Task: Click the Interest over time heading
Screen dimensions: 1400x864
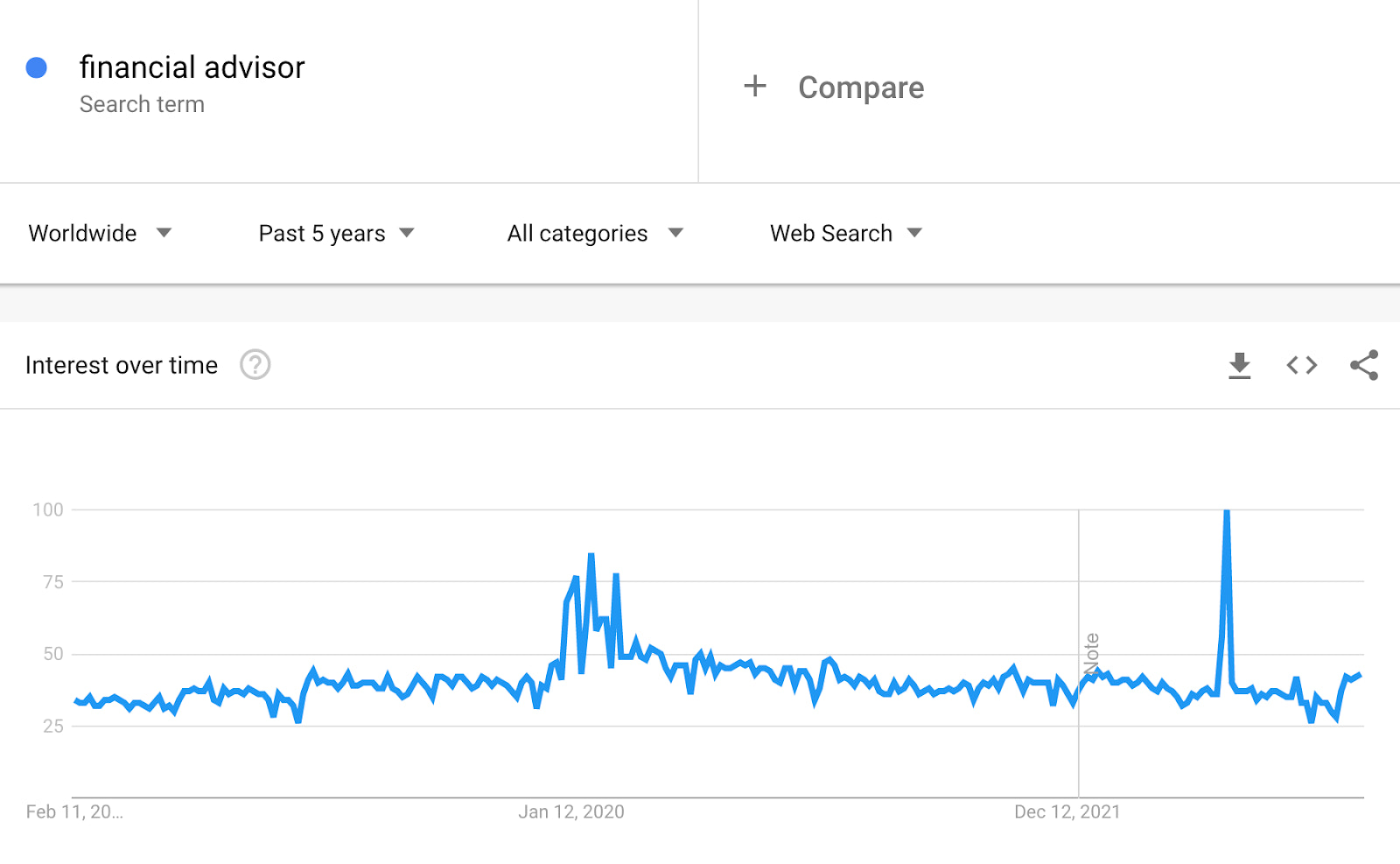Action: 121,365
